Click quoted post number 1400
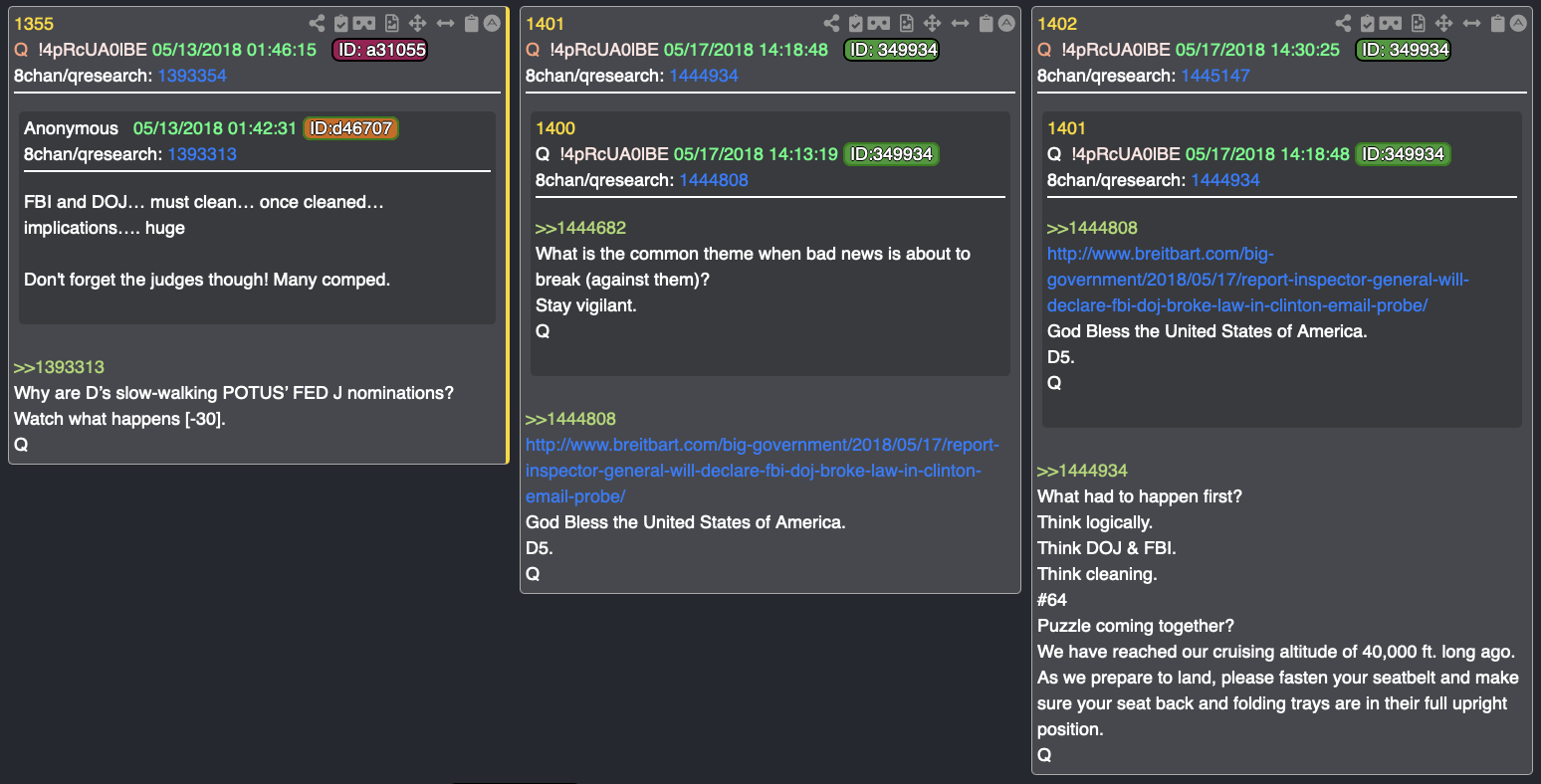The width and height of the screenshot is (1541, 784). (555, 128)
